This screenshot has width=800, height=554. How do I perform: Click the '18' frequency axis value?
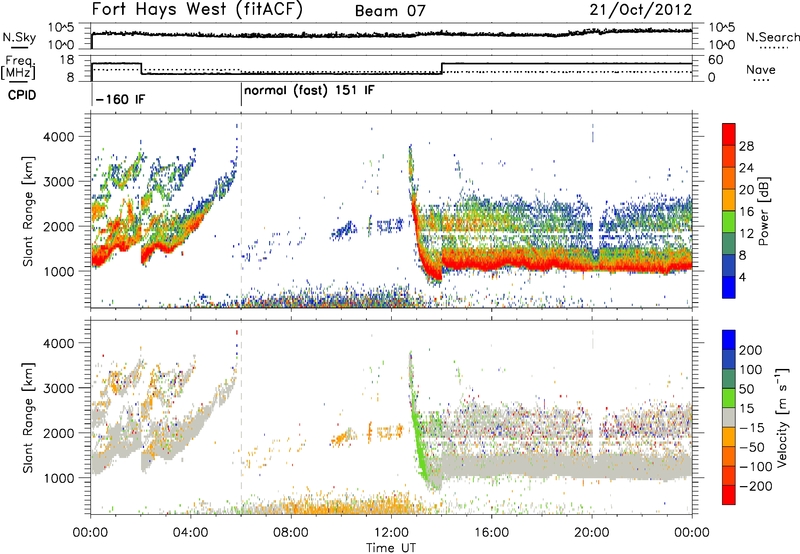pos(67,60)
